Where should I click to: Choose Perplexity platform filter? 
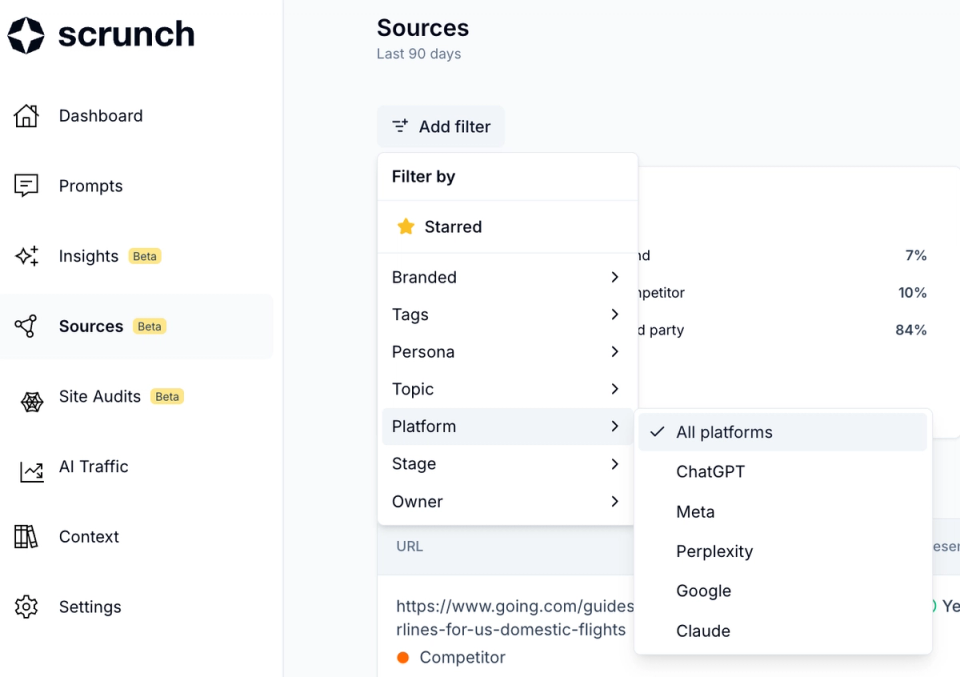pos(782,551)
